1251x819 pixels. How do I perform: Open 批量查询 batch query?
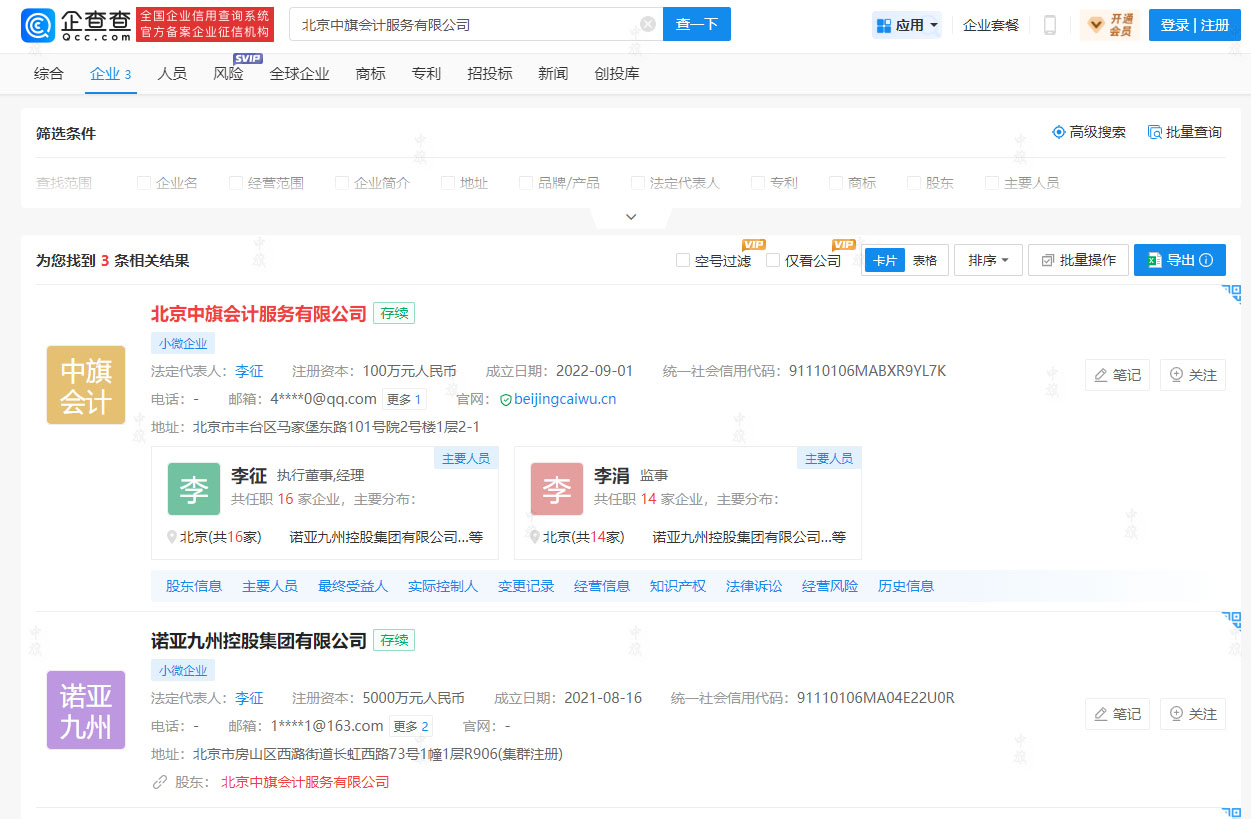pos(1185,131)
